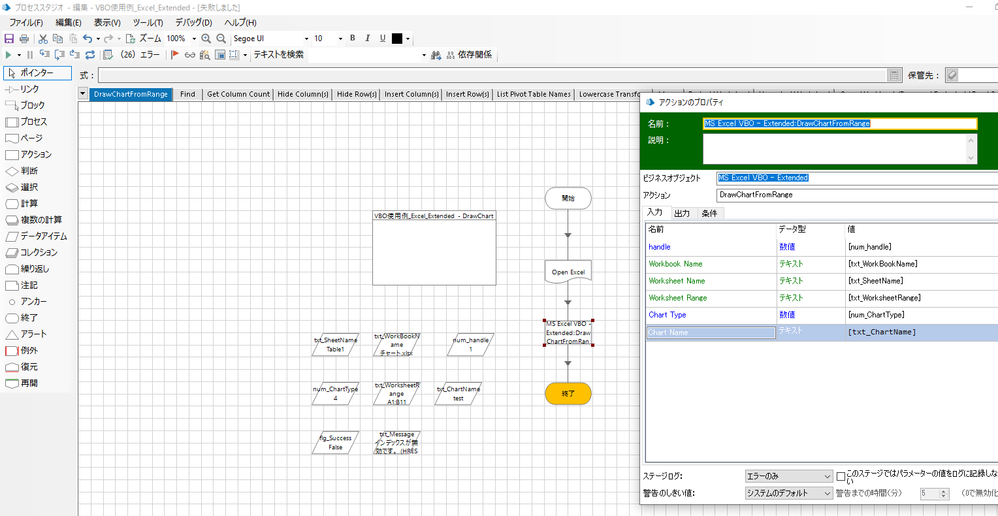Toggle bold text formatting
Screen dimensions: 998x516
coord(352,38)
